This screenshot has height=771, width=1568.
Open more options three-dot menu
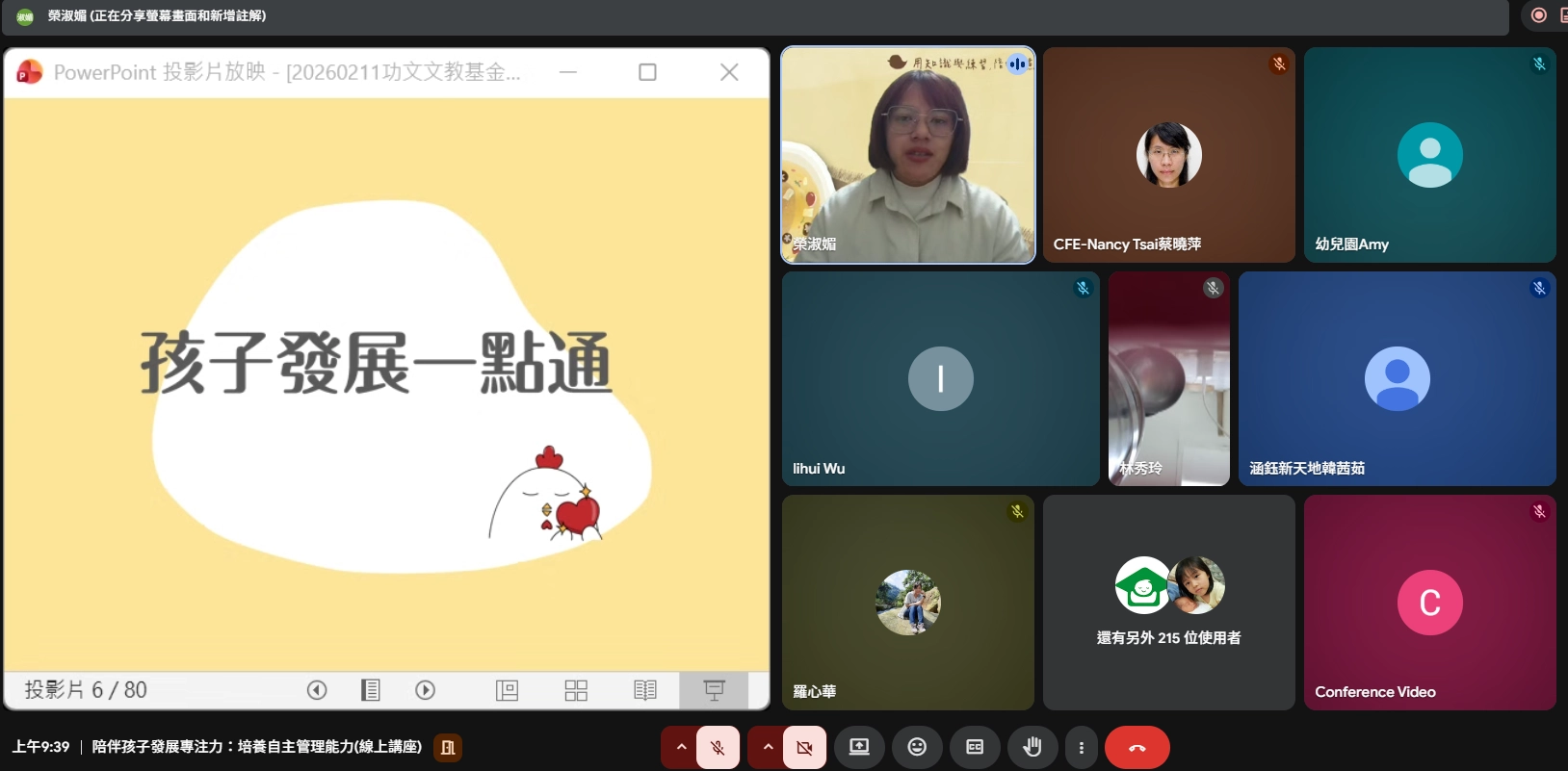pos(1082,747)
